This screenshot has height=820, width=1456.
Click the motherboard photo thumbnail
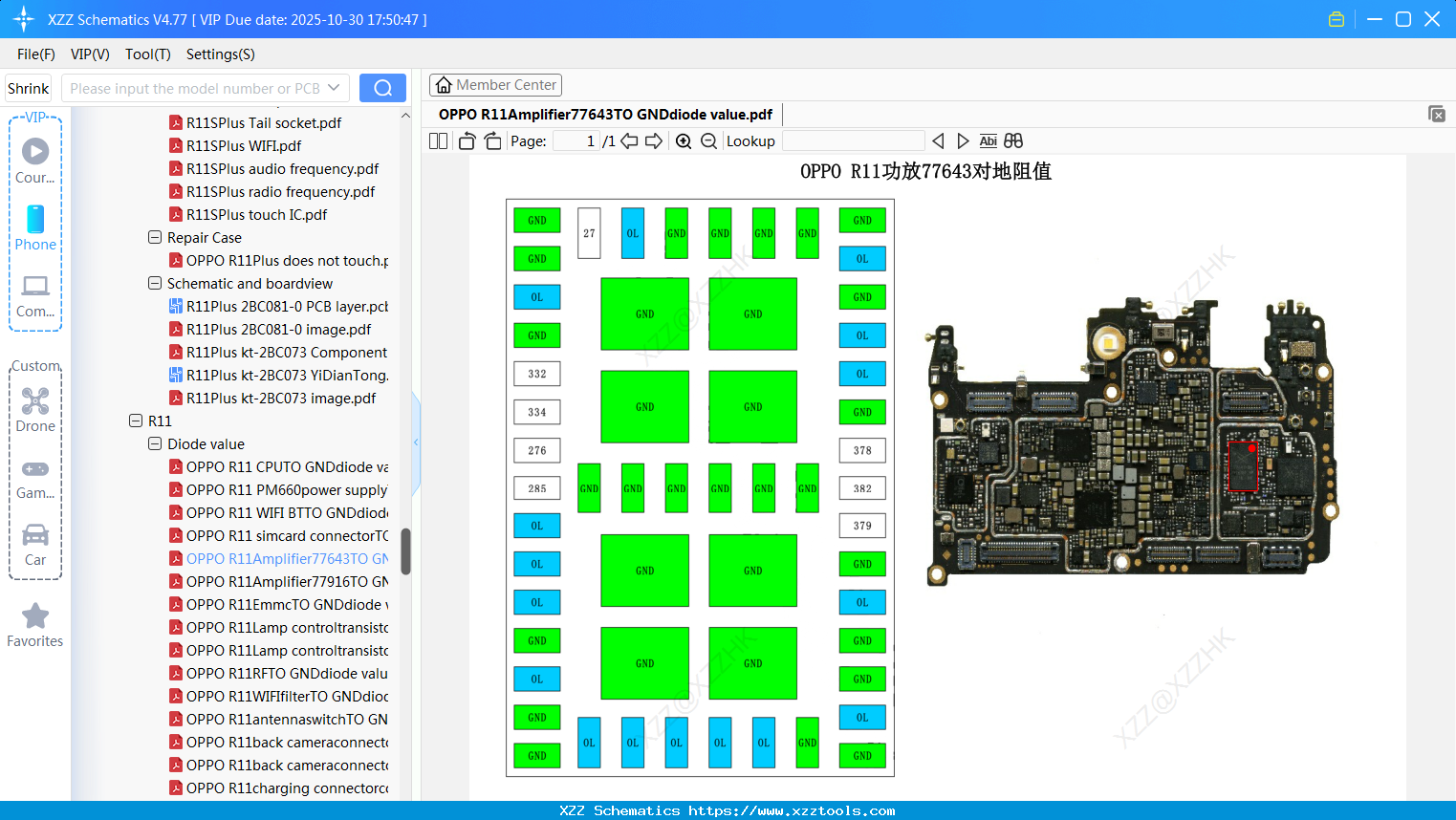[x=1131, y=441]
